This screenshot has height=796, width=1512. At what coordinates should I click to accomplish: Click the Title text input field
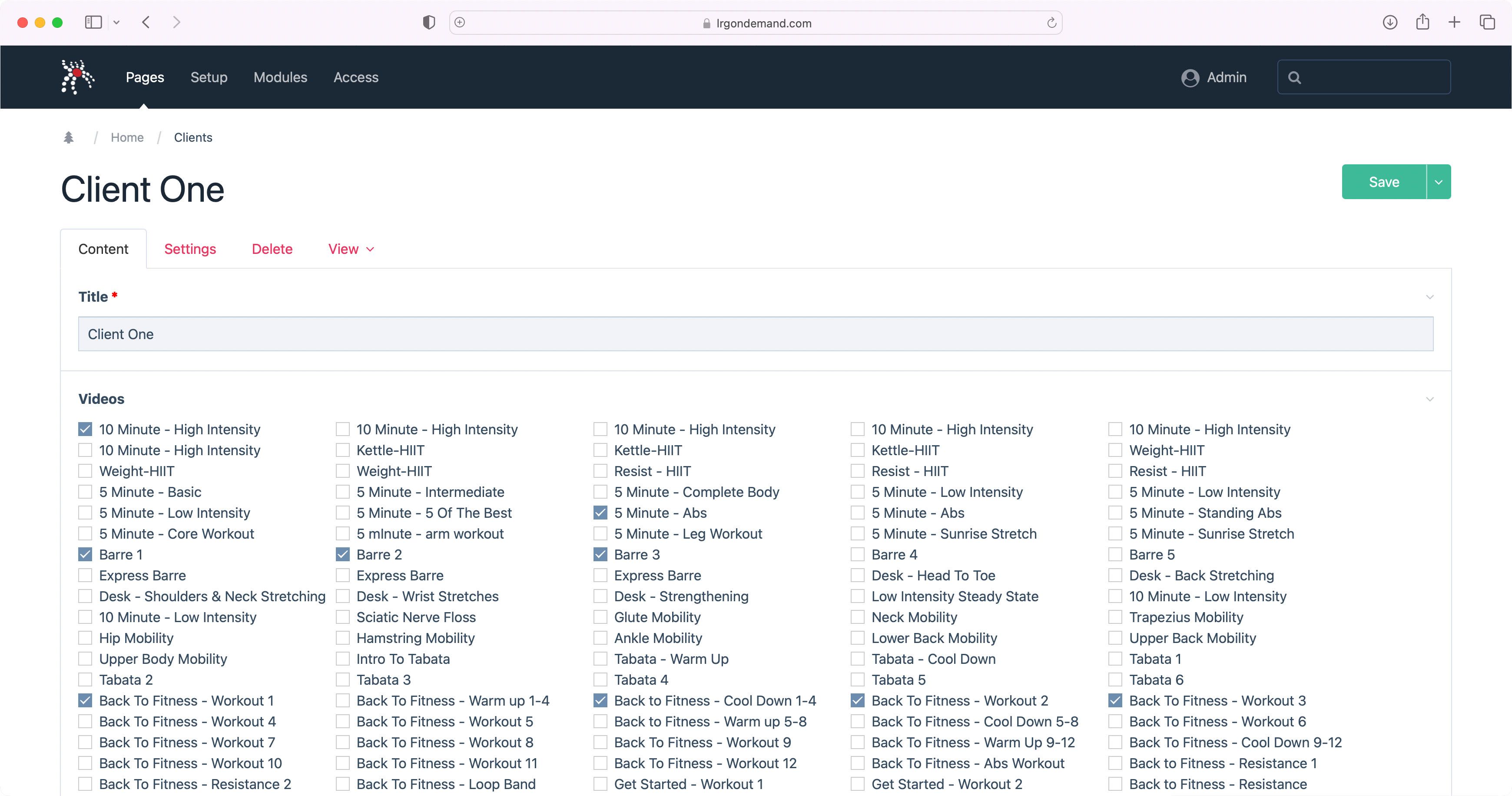click(x=756, y=334)
